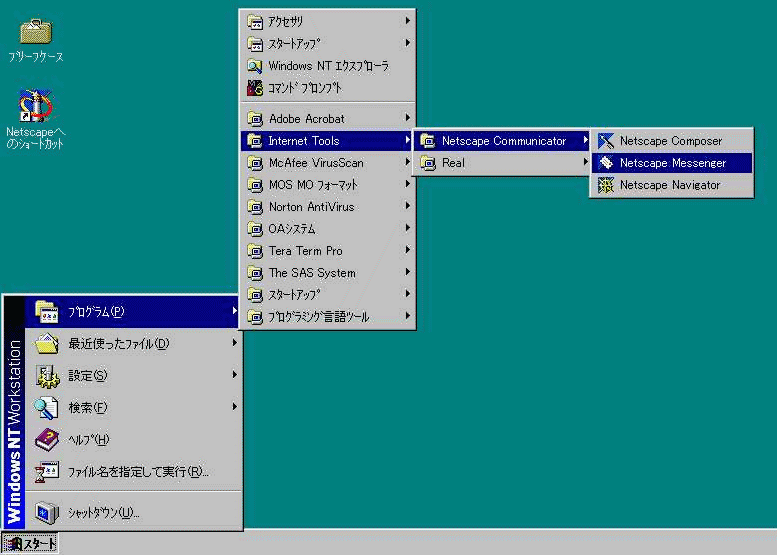This screenshot has height=555, width=777.
Task: Click the 検索(F) magnifying glass icon
Action: (x=47, y=408)
